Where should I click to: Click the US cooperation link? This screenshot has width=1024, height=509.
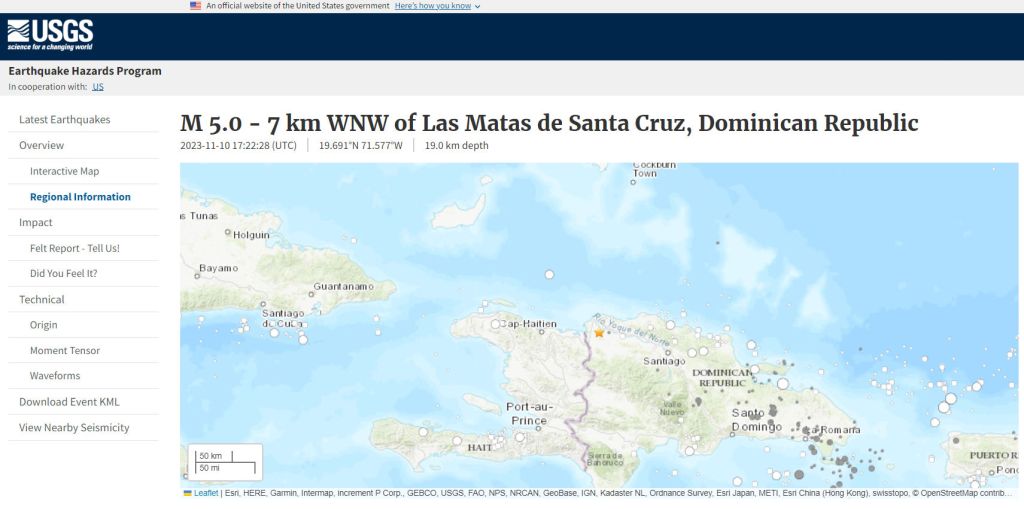pyautogui.click(x=98, y=87)
